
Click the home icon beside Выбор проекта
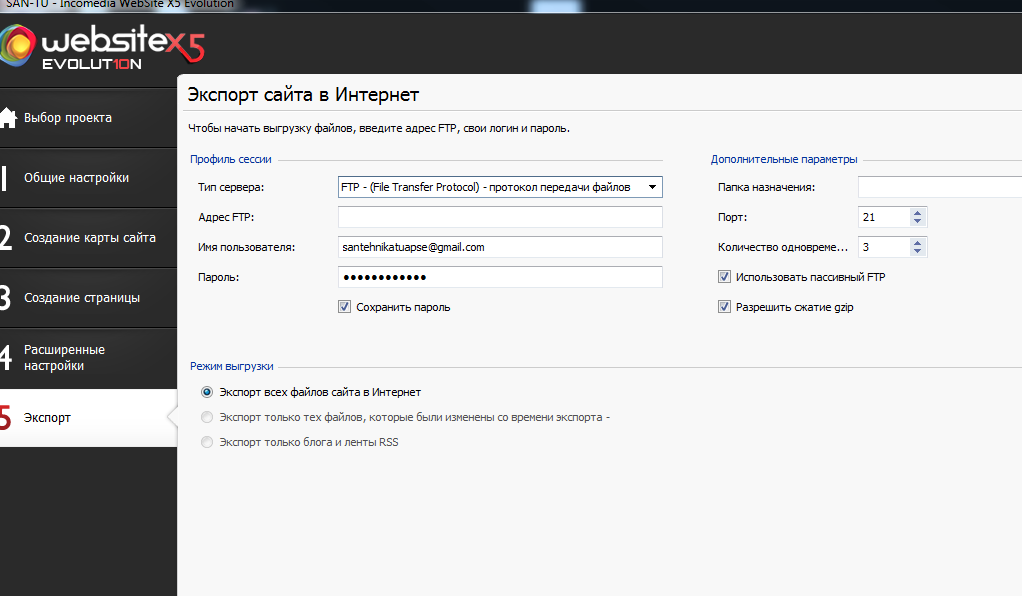point(8,118)
